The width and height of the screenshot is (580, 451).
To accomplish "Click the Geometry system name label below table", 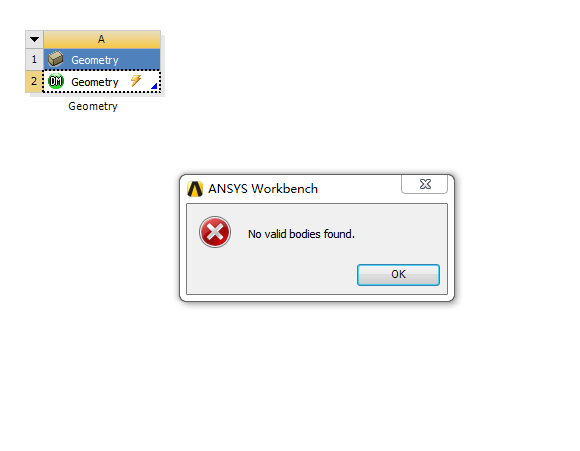I will point(93,106).
